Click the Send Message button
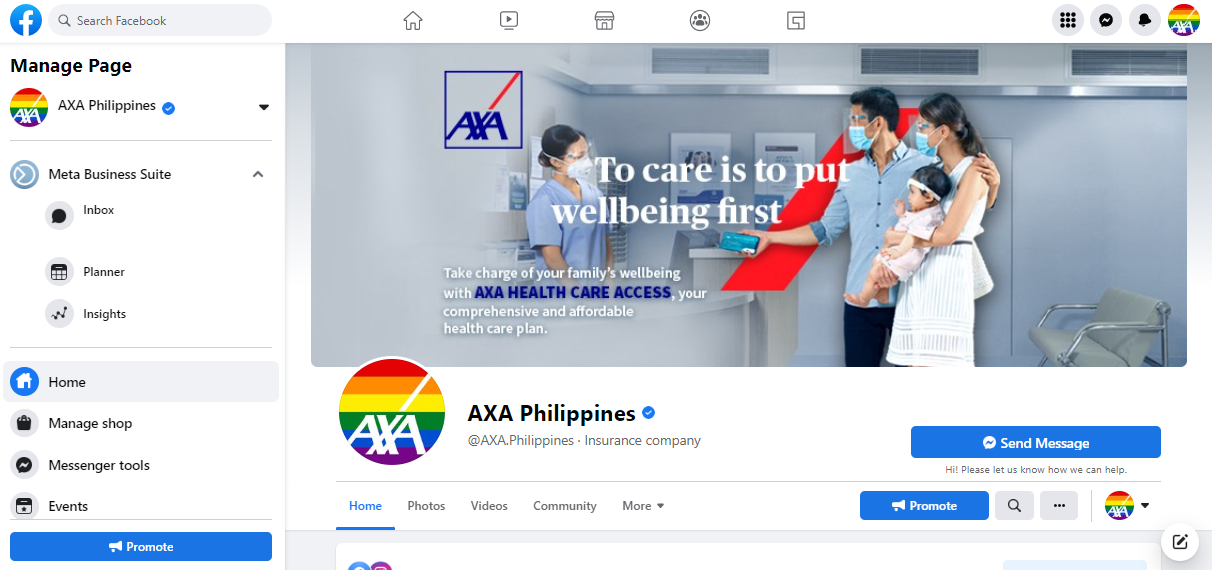1212x570 pixels. coord(1036,442)
